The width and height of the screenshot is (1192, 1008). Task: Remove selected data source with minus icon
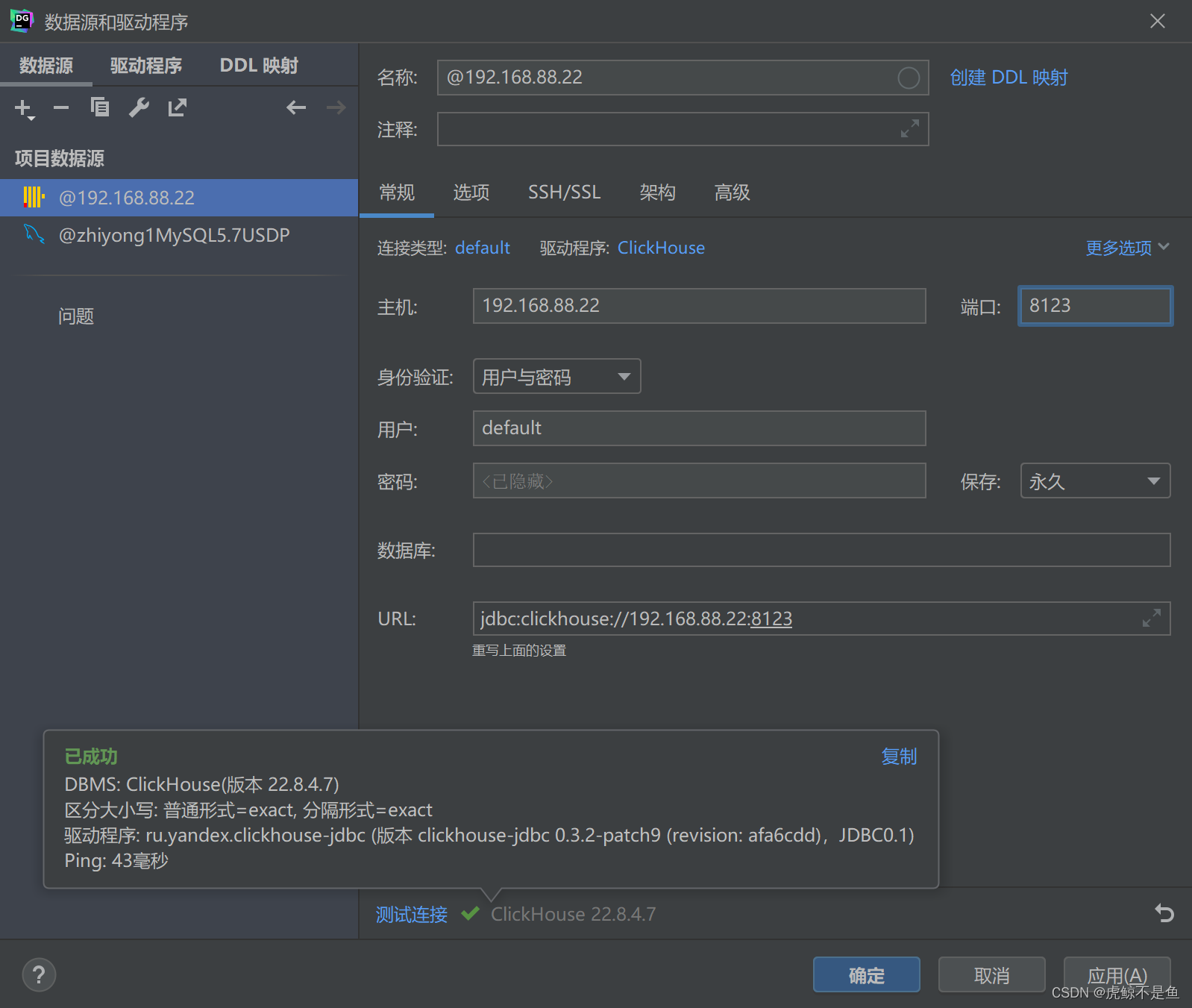pyautogui.click(x=61, y=108)
